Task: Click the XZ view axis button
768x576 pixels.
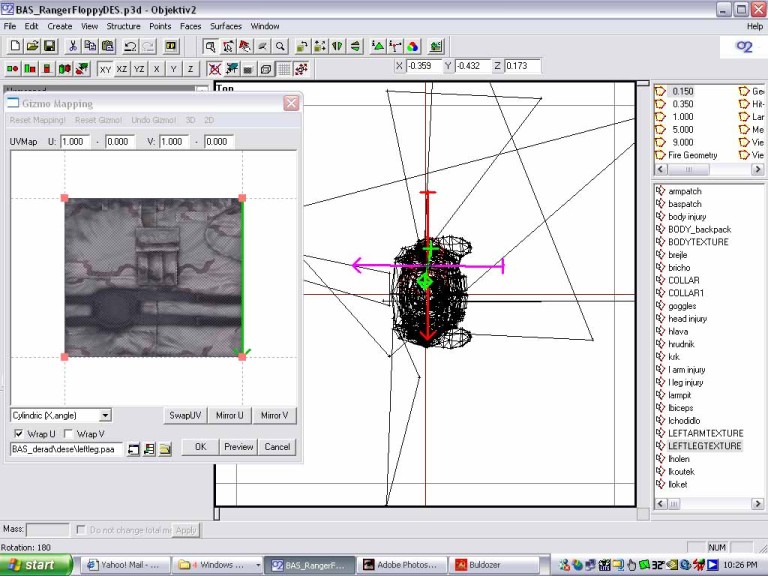Action: [122, 69]
